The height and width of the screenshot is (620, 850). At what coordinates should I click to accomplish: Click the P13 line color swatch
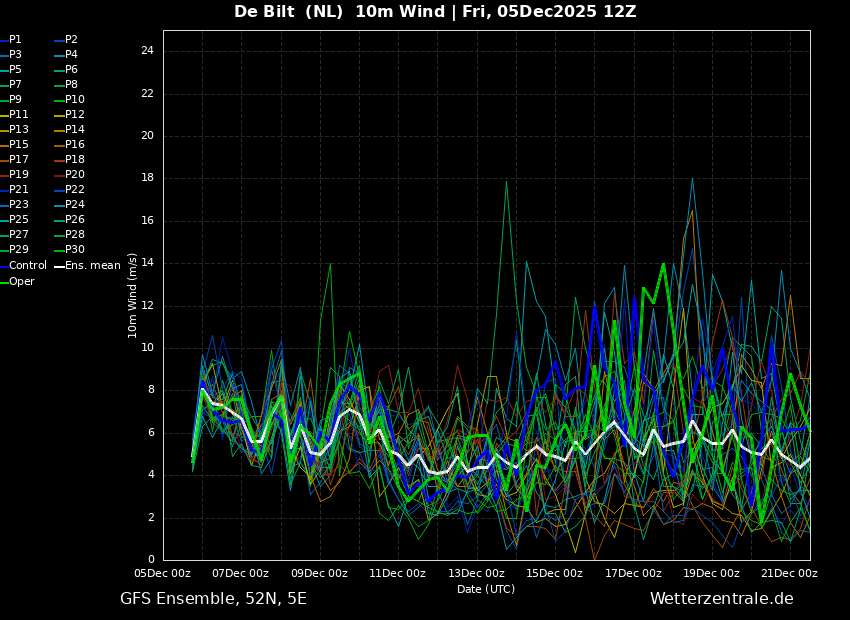click(4, 131)
